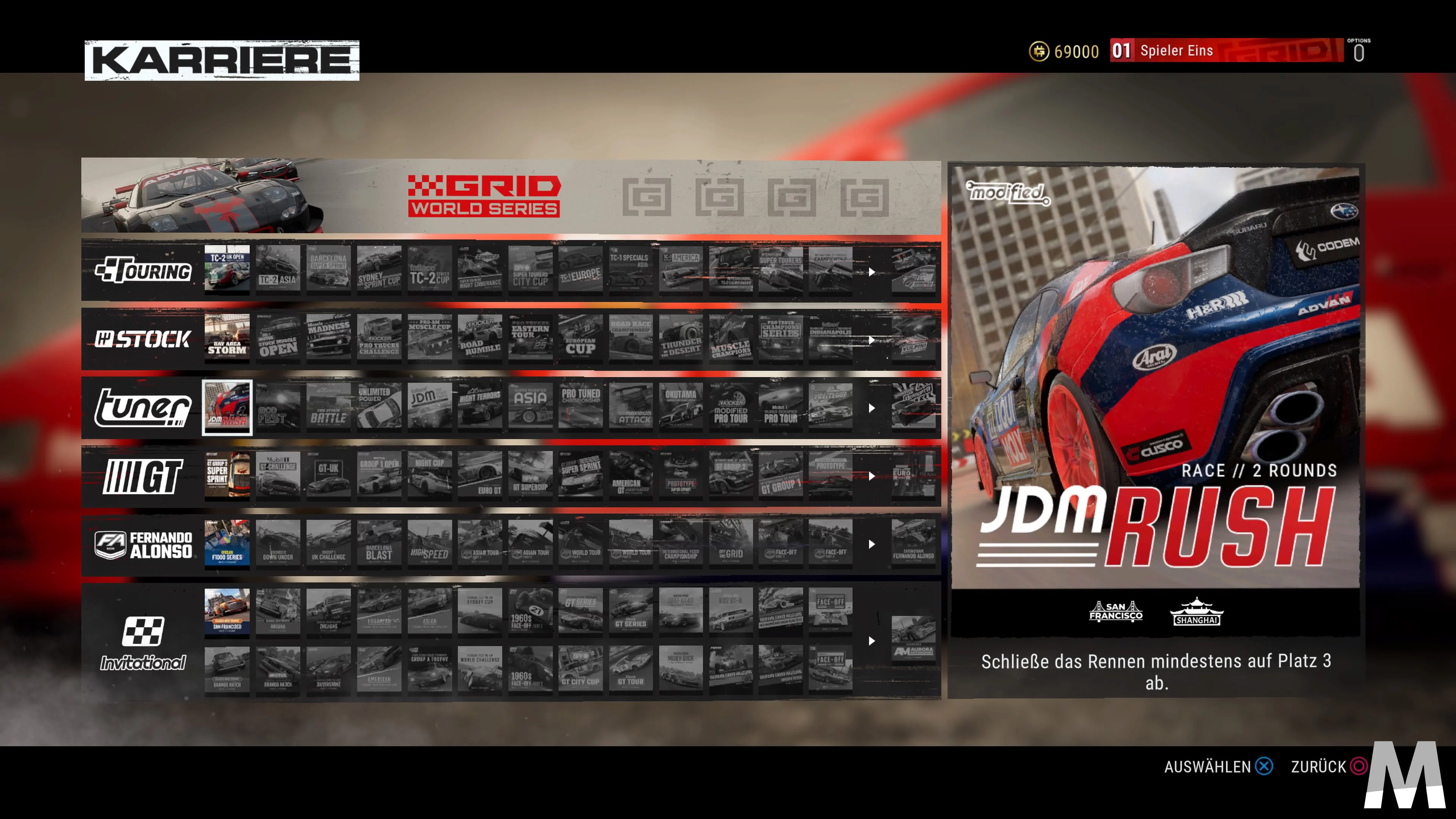Switch to the Stock category
Screen dimensions: 1456x819
(143, 339)
